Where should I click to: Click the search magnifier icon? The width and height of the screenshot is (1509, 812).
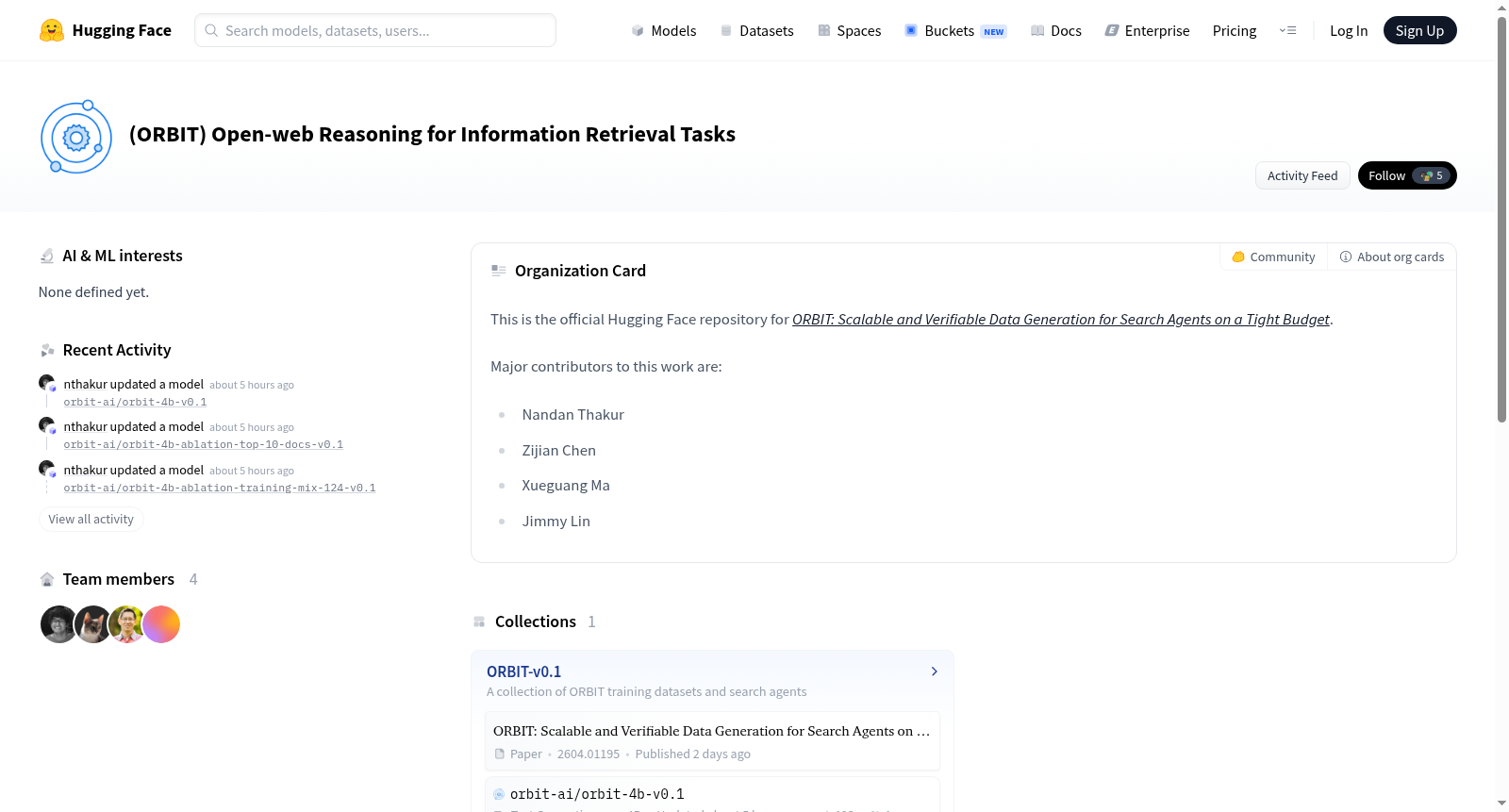tap(211, 30)
